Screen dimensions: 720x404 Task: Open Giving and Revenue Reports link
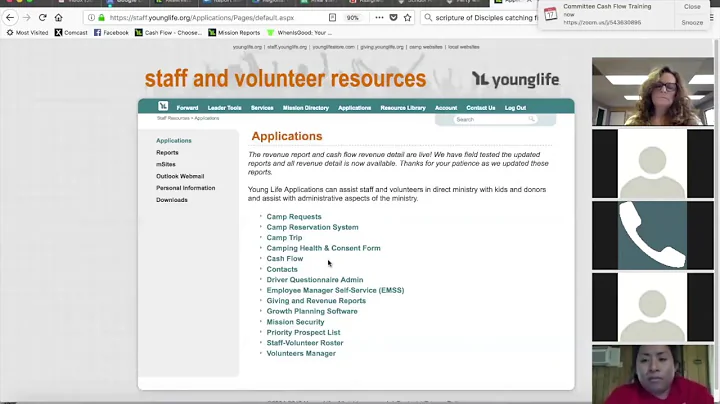(x=316, y=301)
